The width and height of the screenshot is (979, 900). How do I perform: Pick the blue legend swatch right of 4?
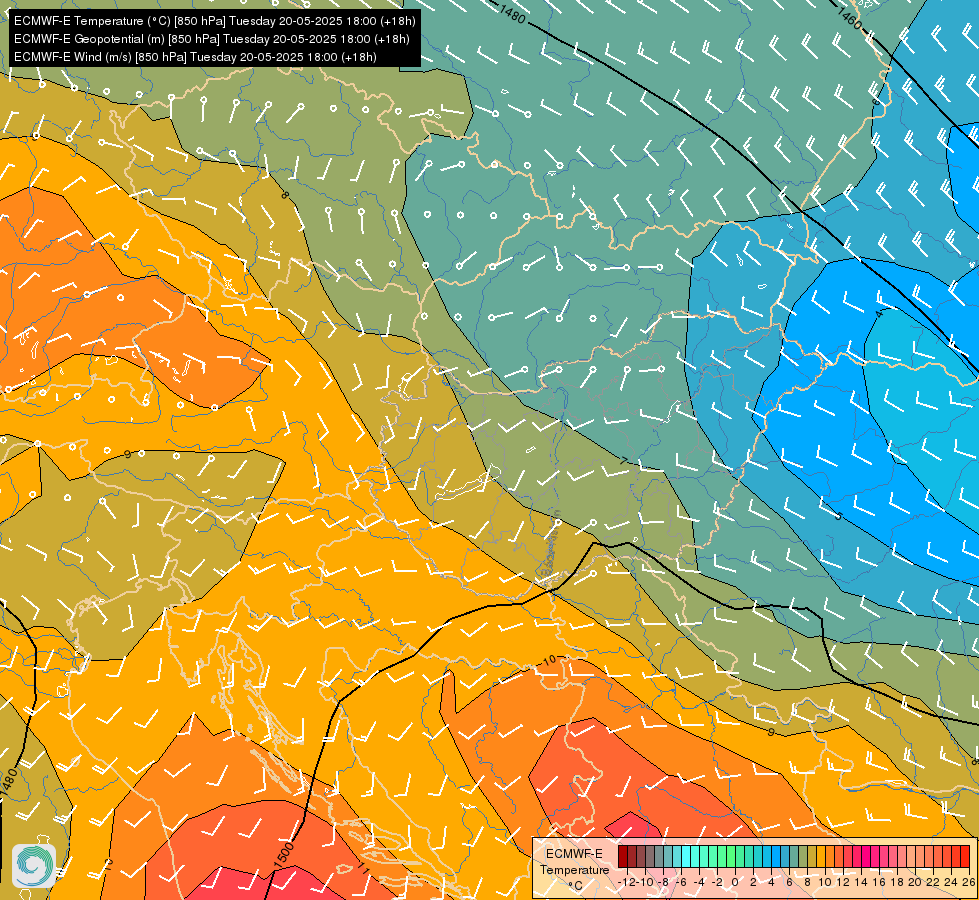[775, 856]
